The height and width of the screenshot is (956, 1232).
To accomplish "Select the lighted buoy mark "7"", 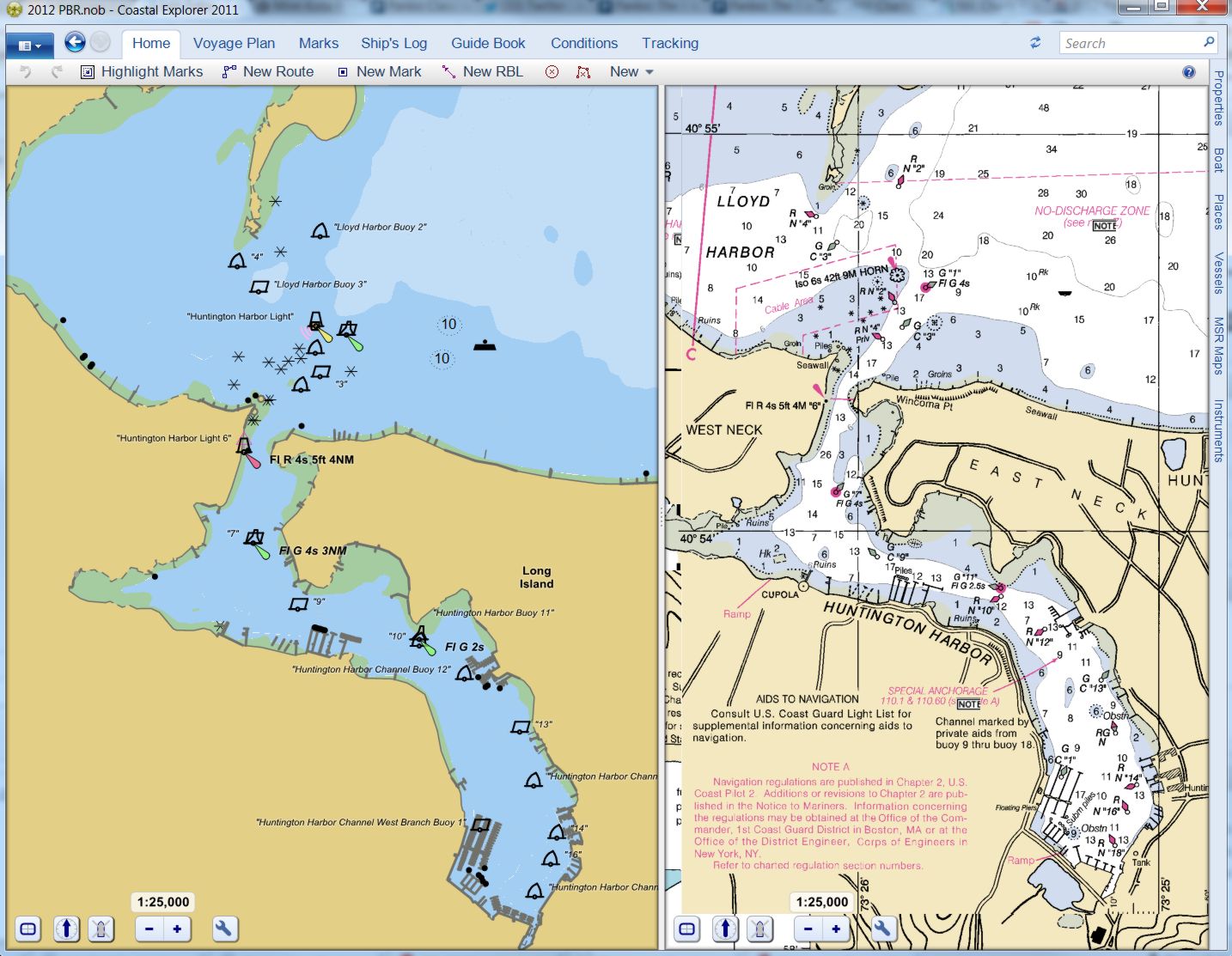I will 253,538.
